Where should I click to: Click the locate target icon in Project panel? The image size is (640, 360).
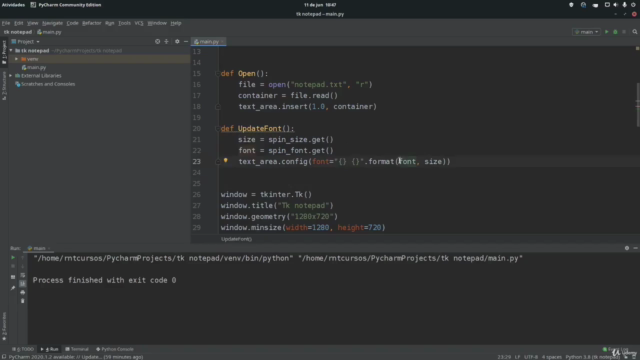click(x=158, y=42)
